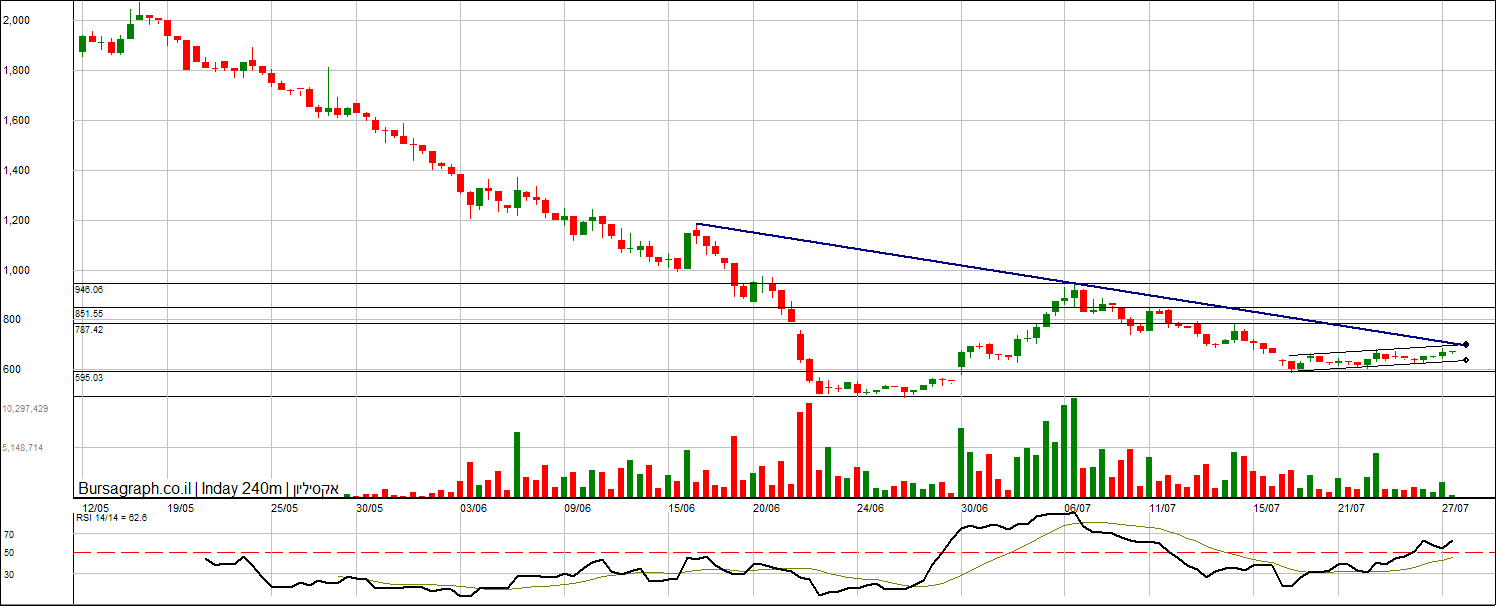Select the blue descending trendline
1496x606 pixels.
coord(1080,284)
